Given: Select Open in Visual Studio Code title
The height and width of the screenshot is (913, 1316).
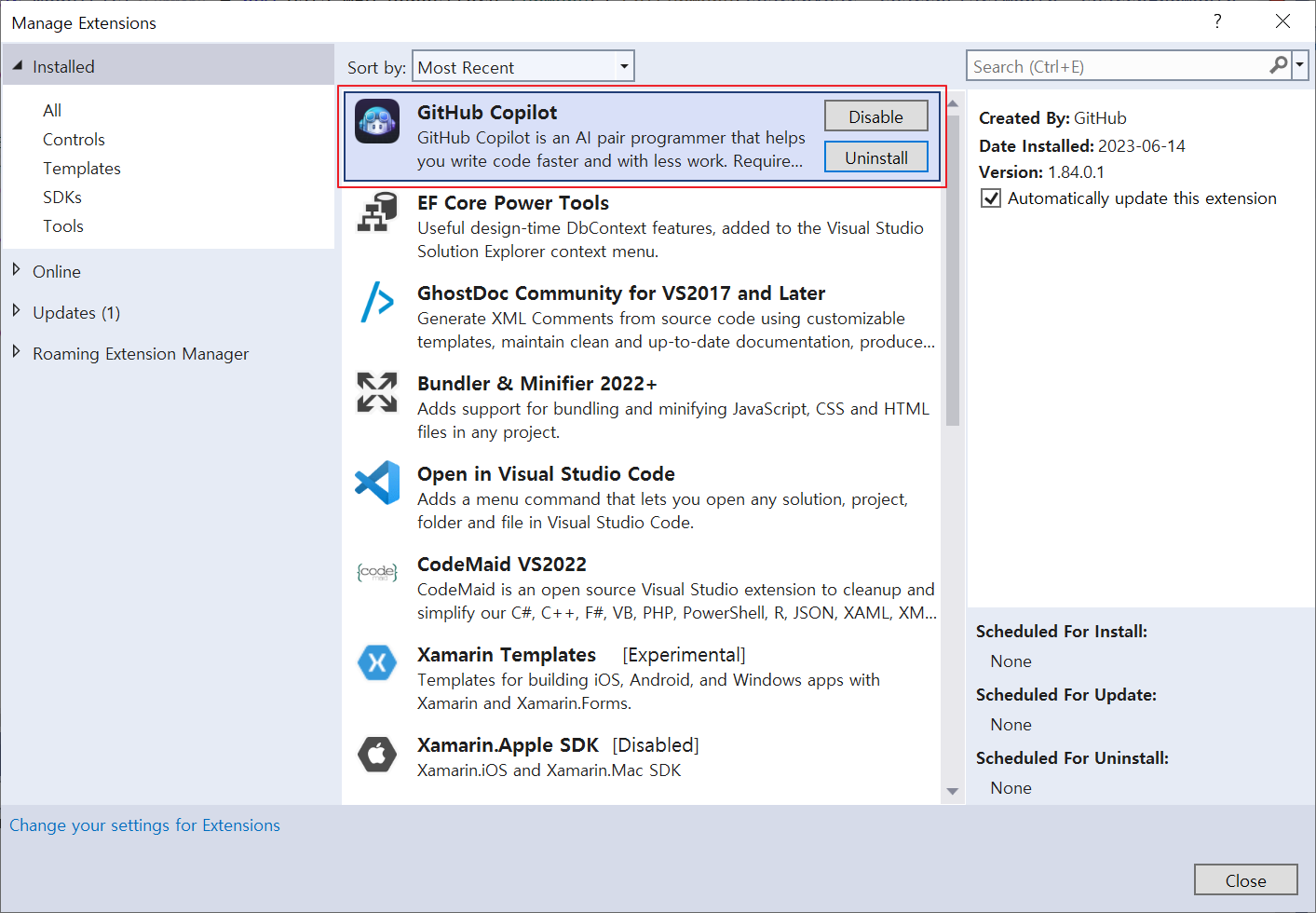Looking at the screenshot, I should (546, 473).
